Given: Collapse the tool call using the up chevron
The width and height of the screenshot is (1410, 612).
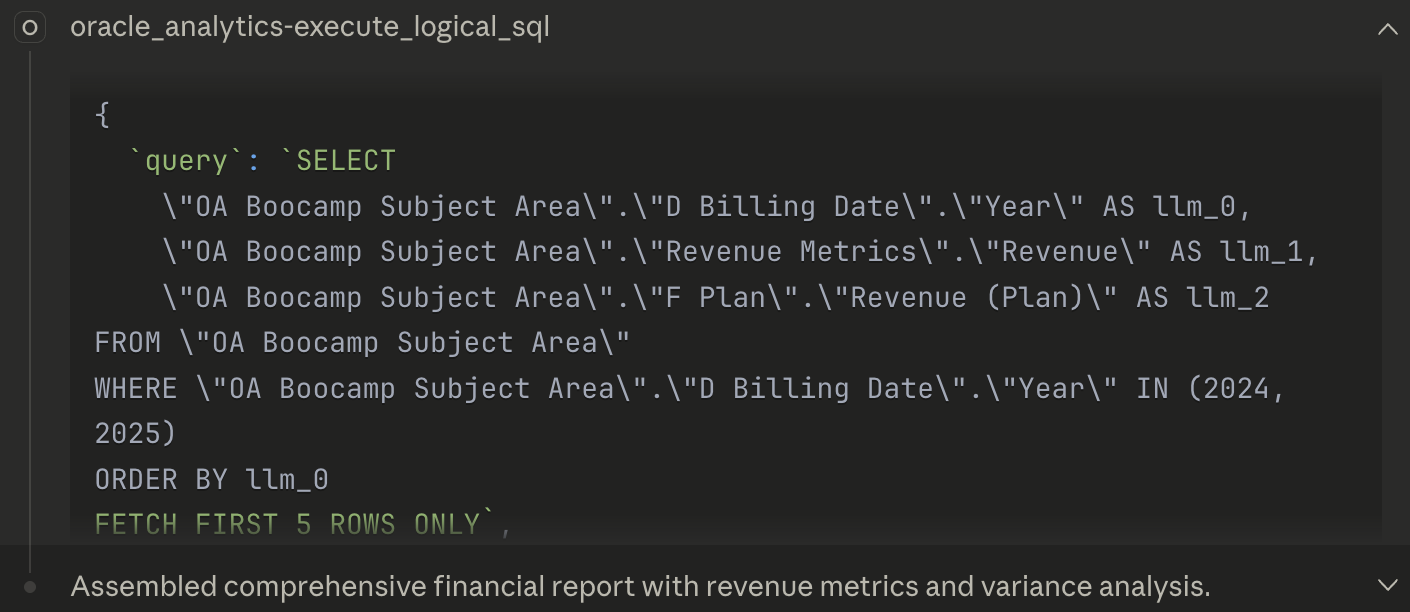Looking at the screenshot, I should pos(1388,30).
